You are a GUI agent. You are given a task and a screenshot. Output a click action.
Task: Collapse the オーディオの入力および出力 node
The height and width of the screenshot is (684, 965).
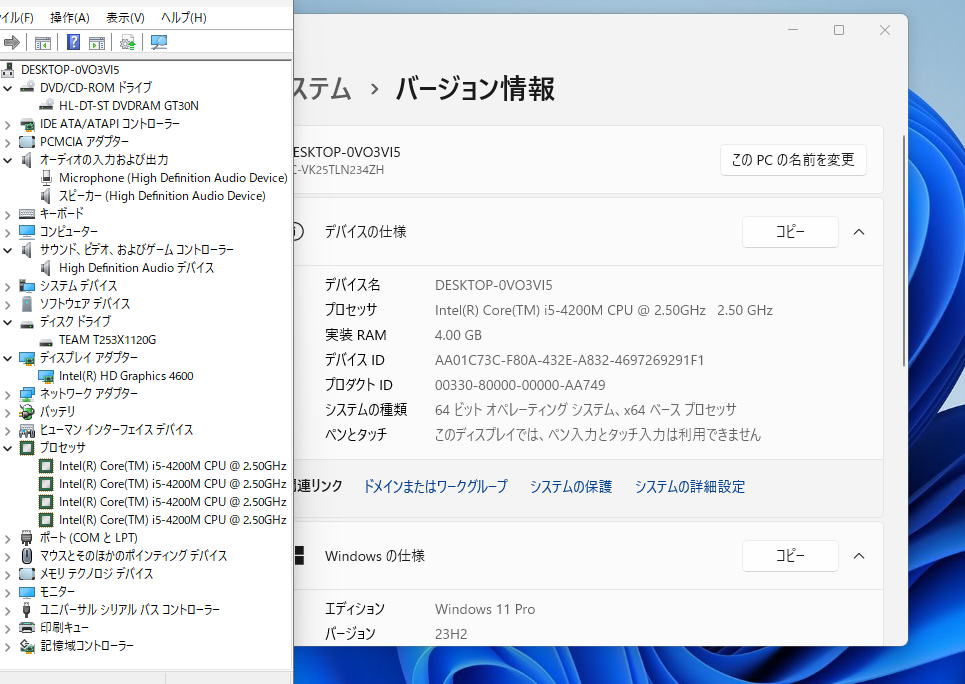coord(7,160)
